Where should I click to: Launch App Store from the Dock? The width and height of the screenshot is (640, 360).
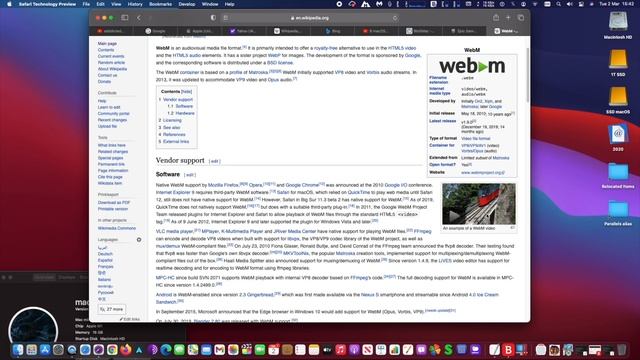pyautogui.click(x=45, y=349)
